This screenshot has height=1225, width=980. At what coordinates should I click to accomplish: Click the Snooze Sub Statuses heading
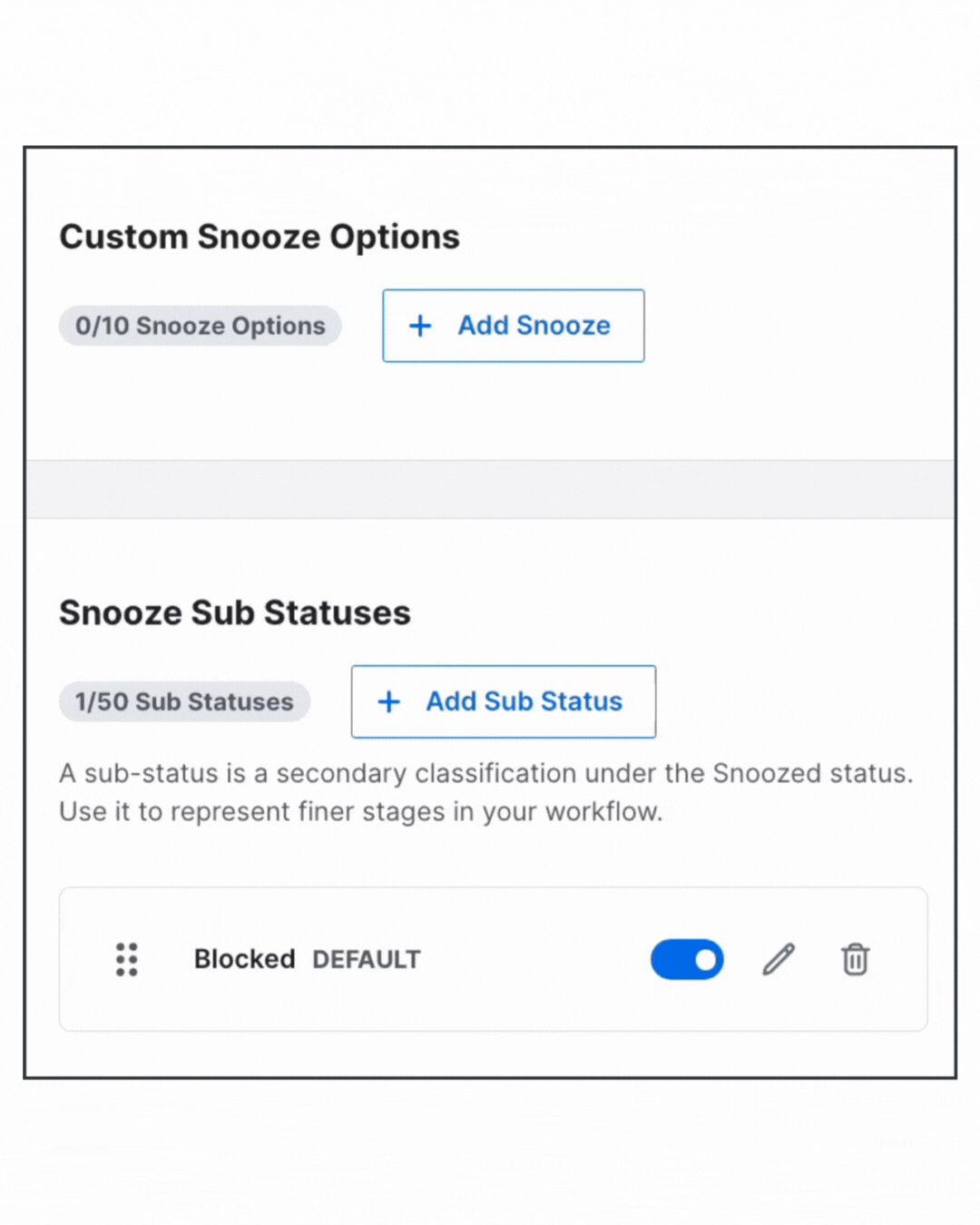(235, 612)
